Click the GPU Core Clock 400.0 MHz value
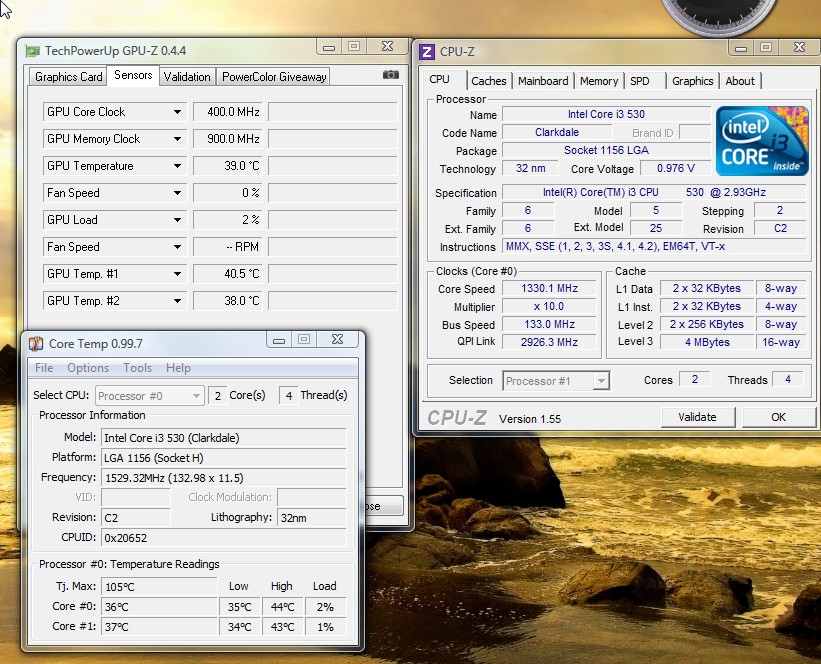821x664 pixels. coord(228,112)
